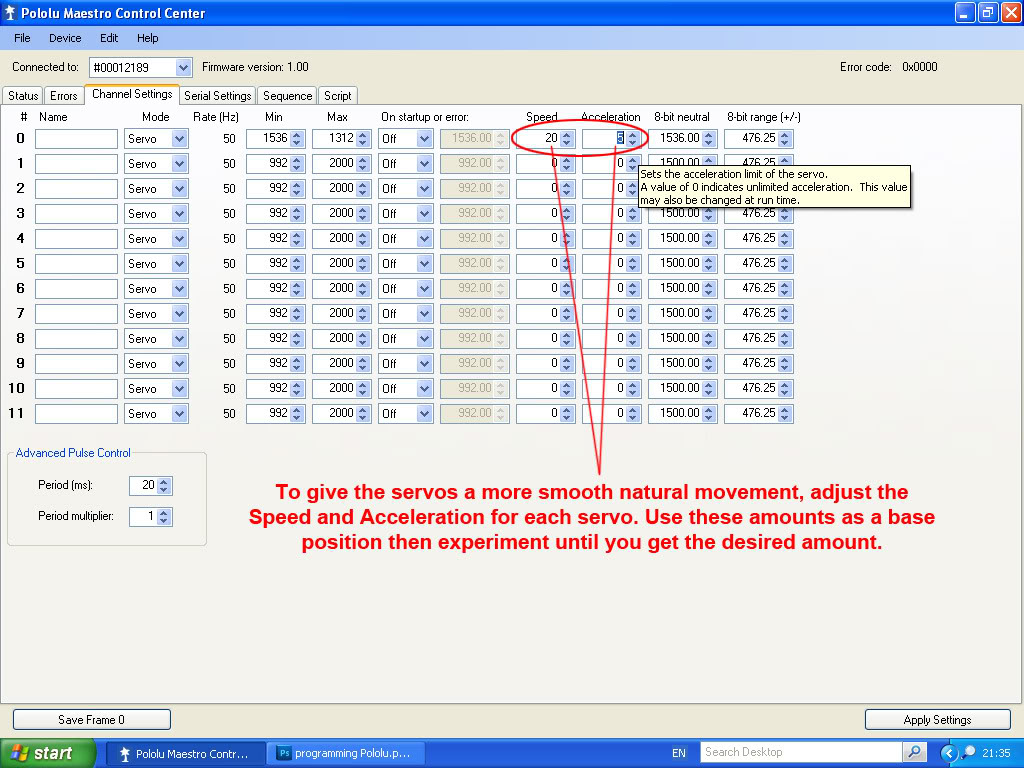Expand the Mode dropdown for channel 2

(x=180, y=189)
